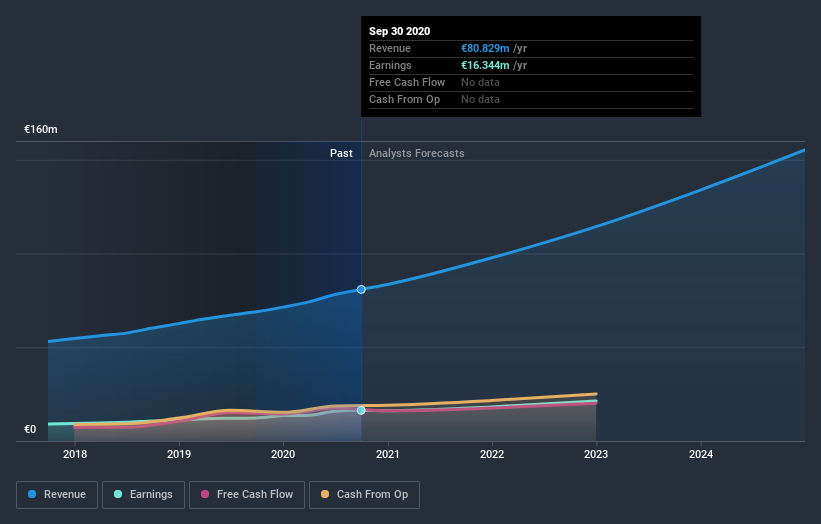Click the 2024 x-axis label
This screenshot has width=821, height=524.
[701, 454]
